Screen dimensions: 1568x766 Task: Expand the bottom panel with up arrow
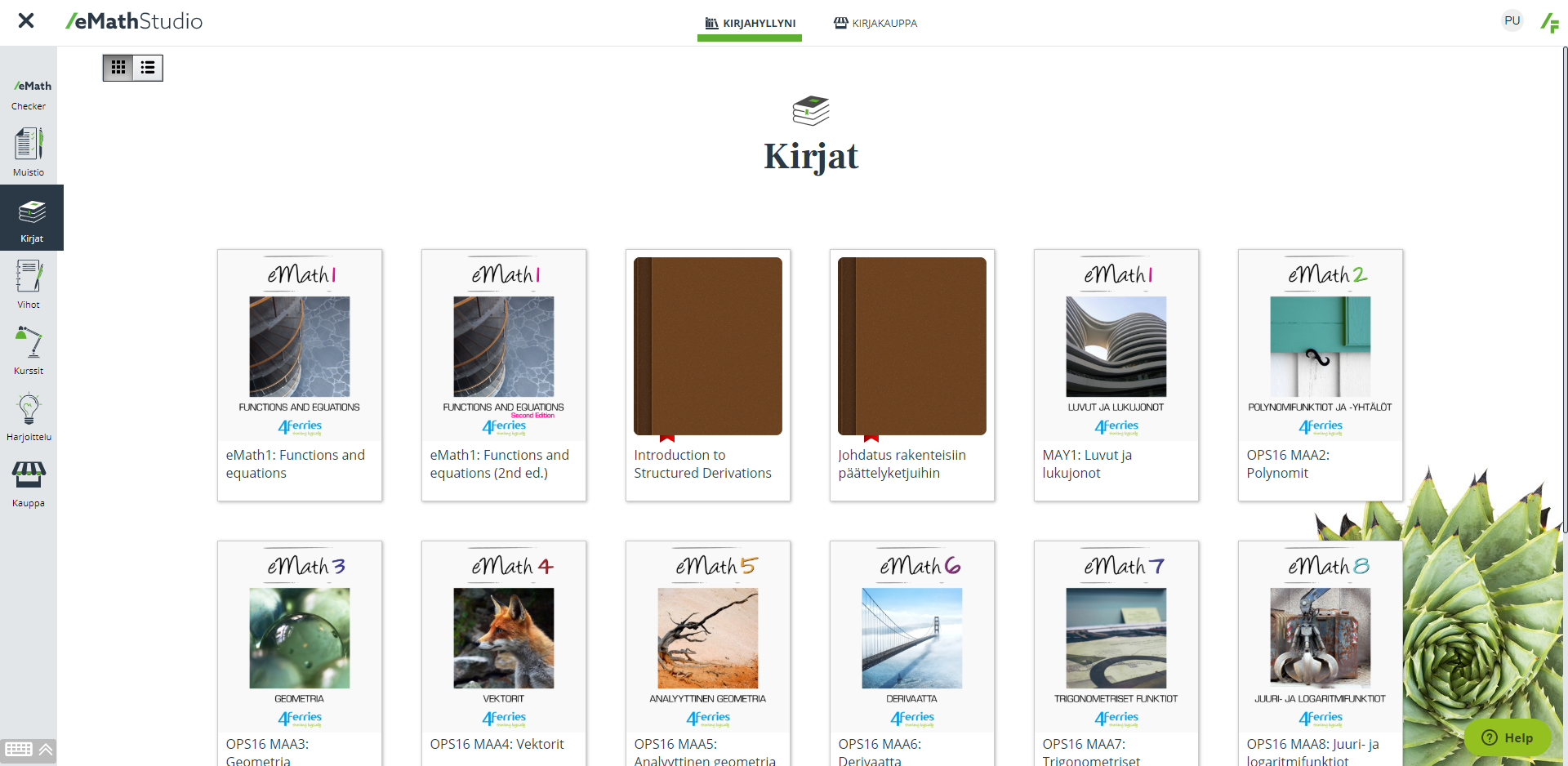46,750
